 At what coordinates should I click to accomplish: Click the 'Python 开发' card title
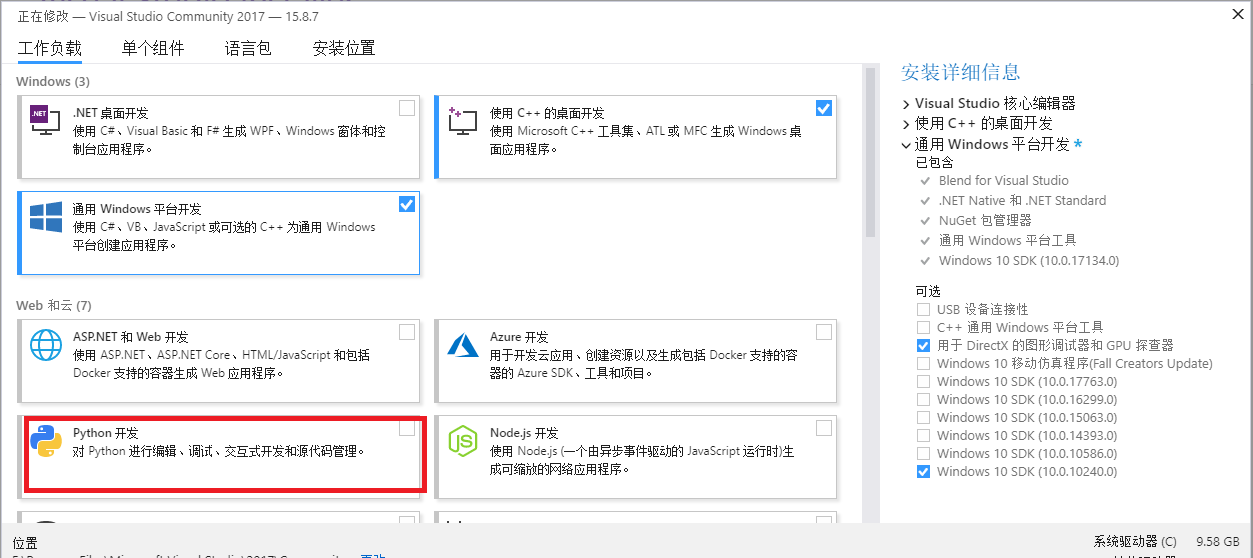pyautogui.click(x=106, y=433)
